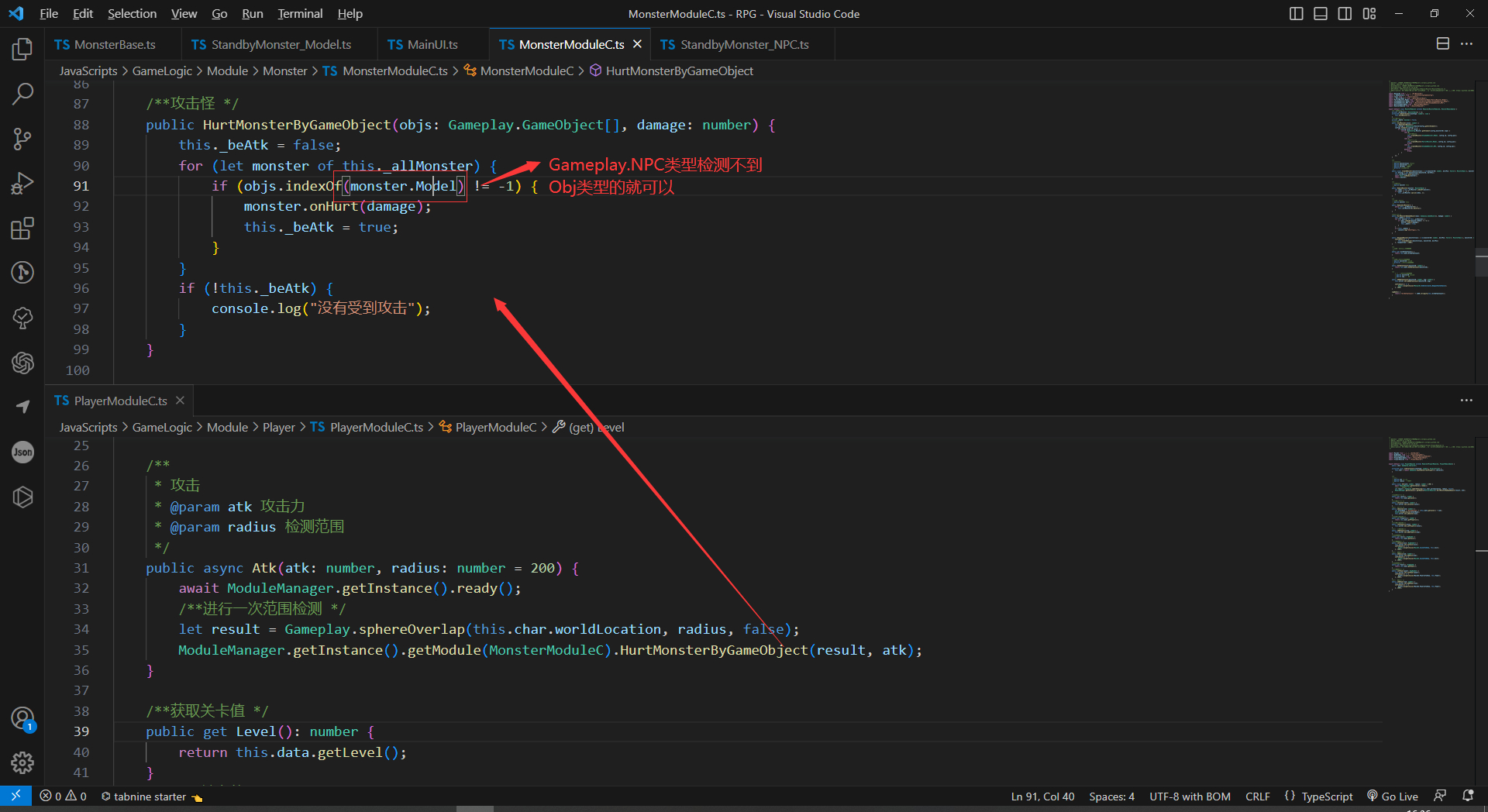Open the Accounts menu icon

tap(22, 719)
